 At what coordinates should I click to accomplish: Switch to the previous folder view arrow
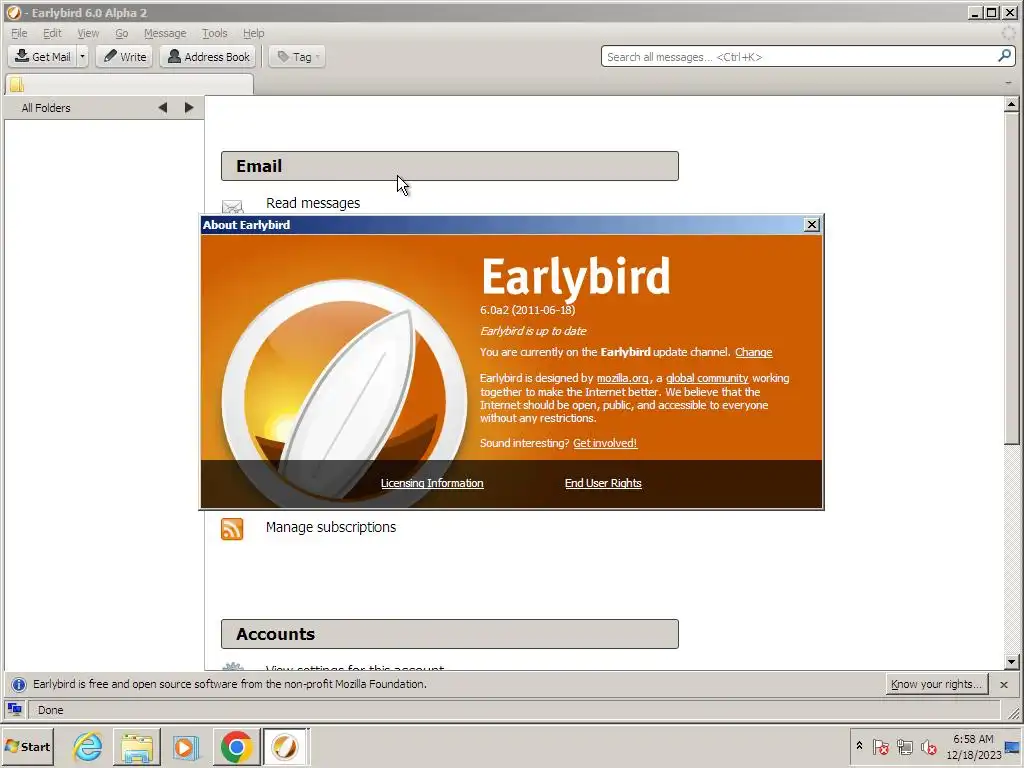163,108
